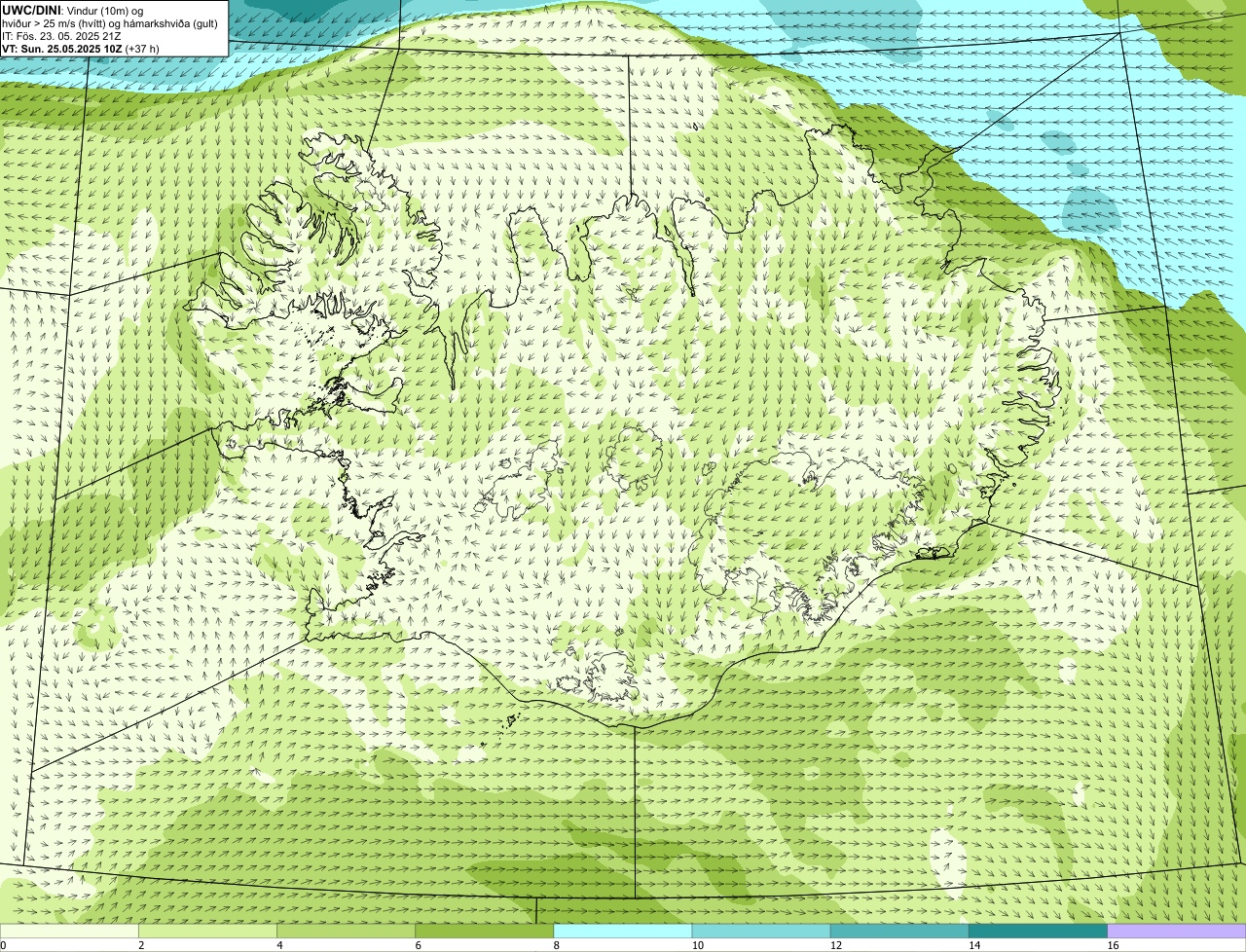The height and width of the screenshot is (952, 1246).
Task: Click the 8–10 m/s light cyan legend segment
Action: coord(623,932)
